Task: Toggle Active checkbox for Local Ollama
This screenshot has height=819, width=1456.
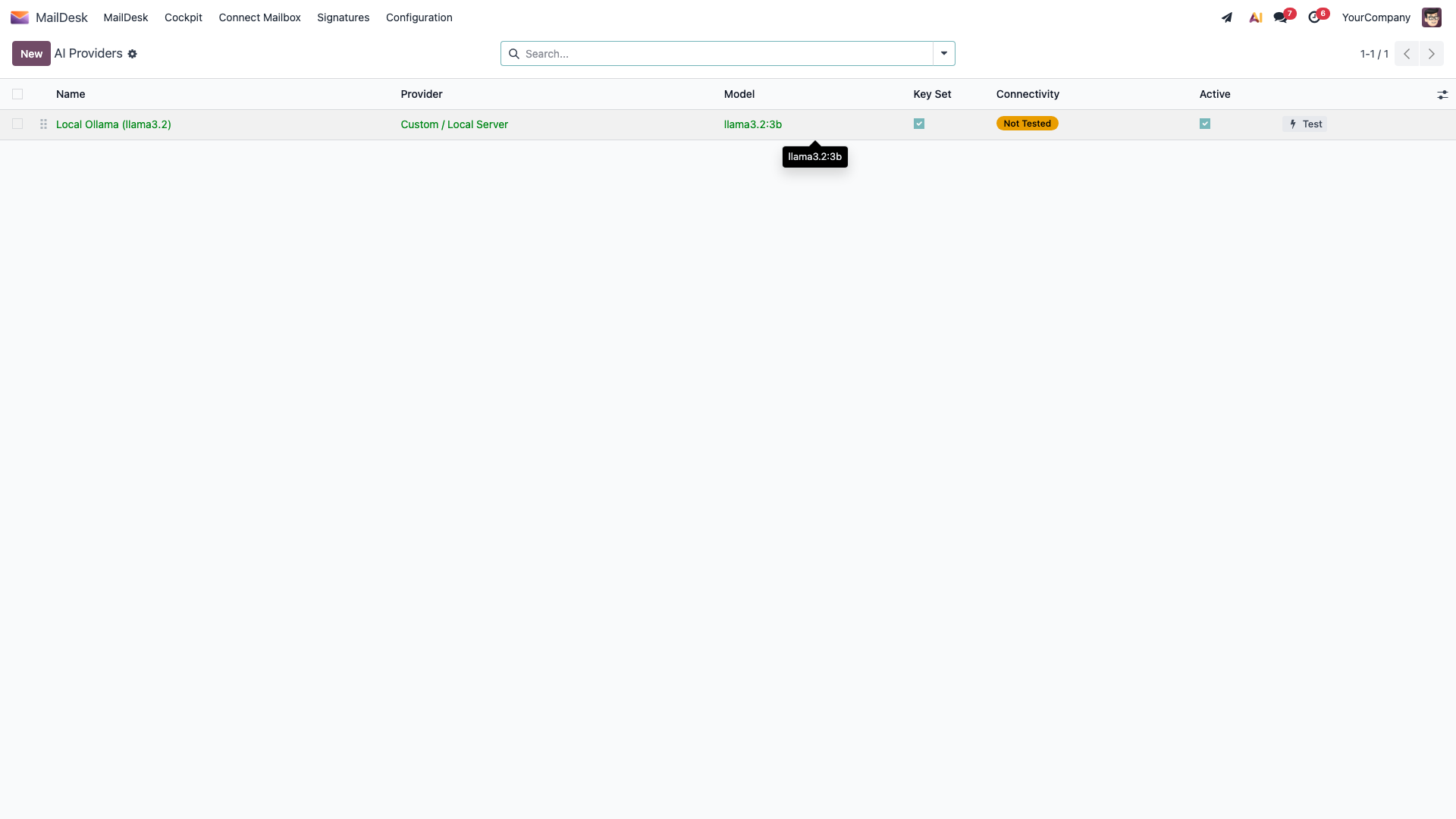Action: 1205,124
